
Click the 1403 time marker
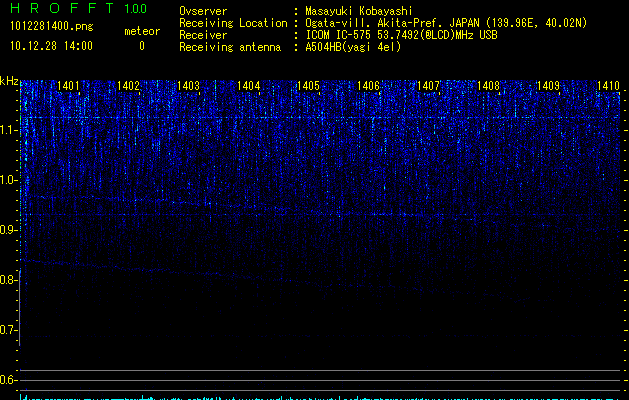click(x=189, y=86)
